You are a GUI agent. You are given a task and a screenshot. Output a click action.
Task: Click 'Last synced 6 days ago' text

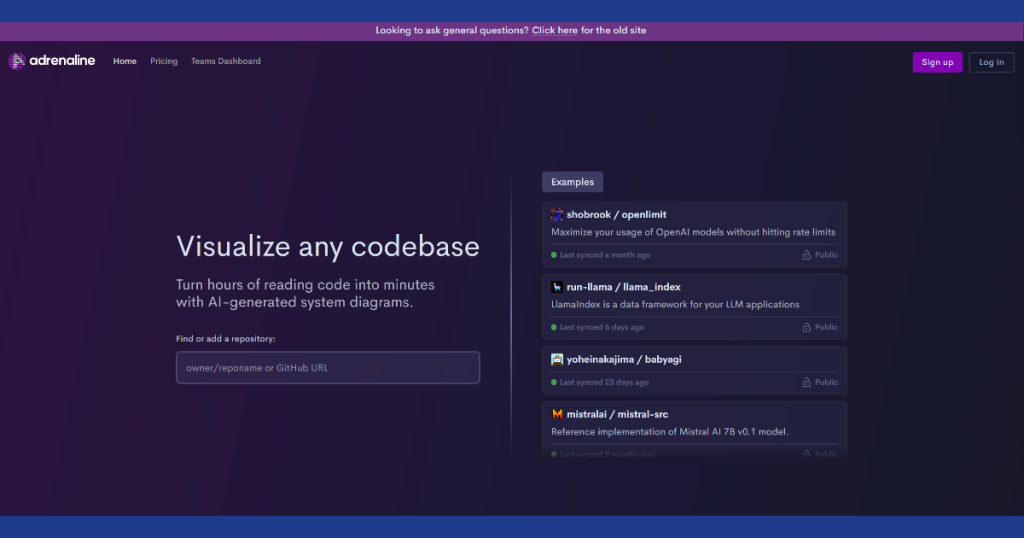[x=601, y=328]
